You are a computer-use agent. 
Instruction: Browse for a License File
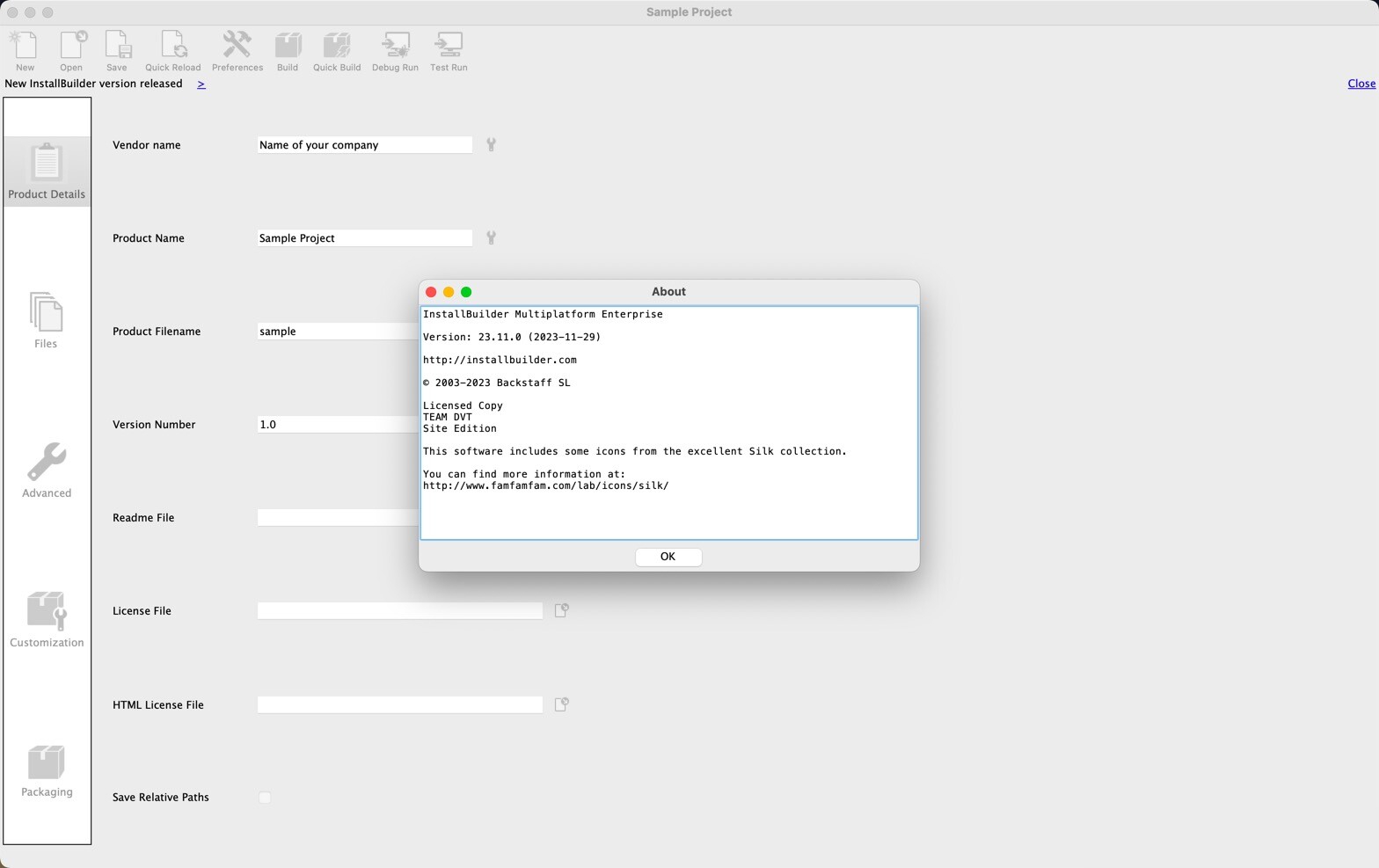562,610
